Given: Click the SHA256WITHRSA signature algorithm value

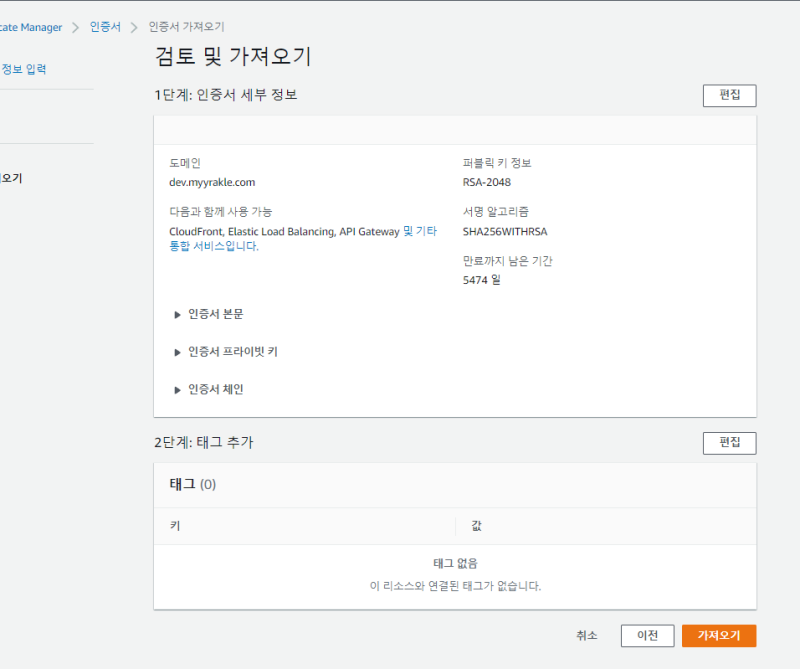Looking at the screenshot, I should pyautogui.click(x=505, y=232).
